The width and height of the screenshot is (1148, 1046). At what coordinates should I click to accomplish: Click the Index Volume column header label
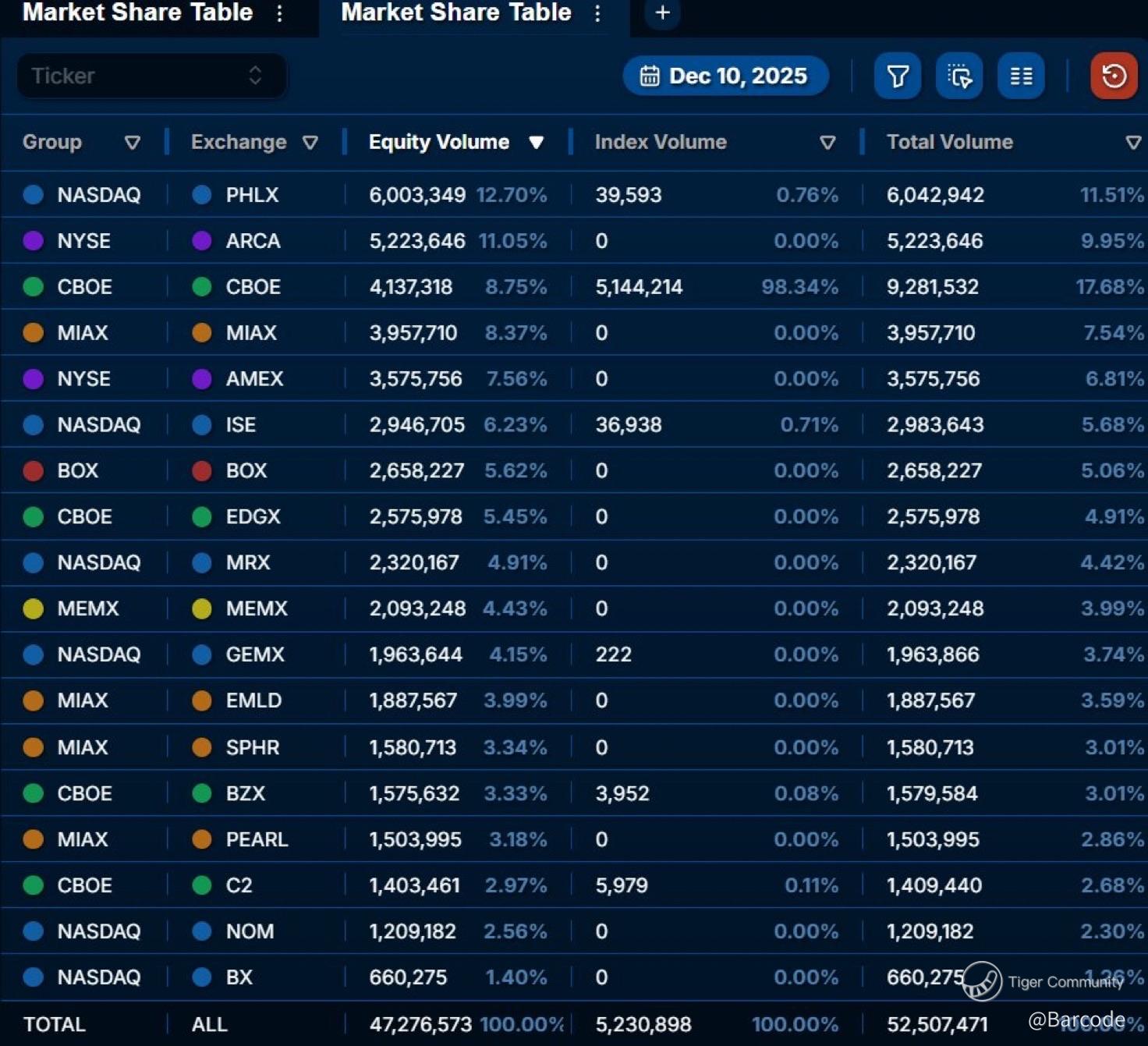click(661, 142)
